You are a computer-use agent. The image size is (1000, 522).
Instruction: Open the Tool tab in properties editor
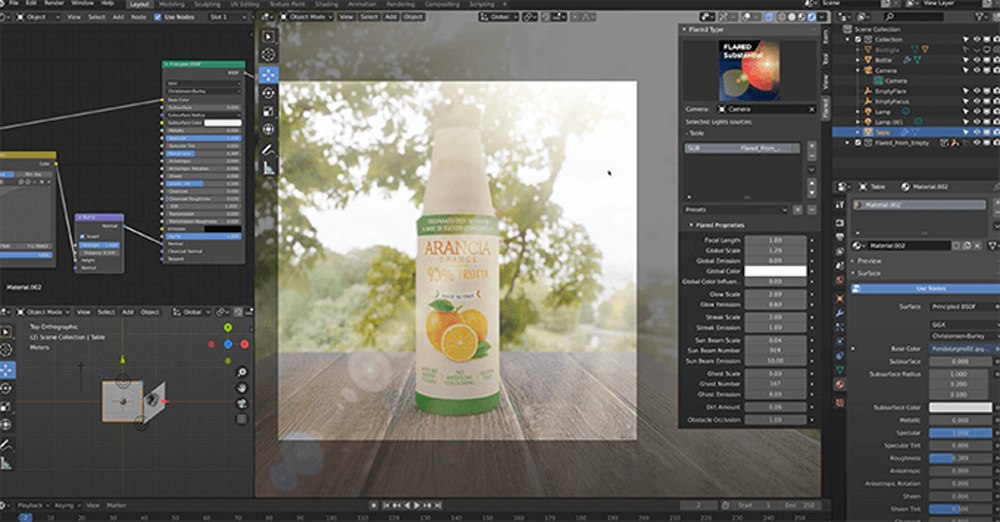point(840,205)
